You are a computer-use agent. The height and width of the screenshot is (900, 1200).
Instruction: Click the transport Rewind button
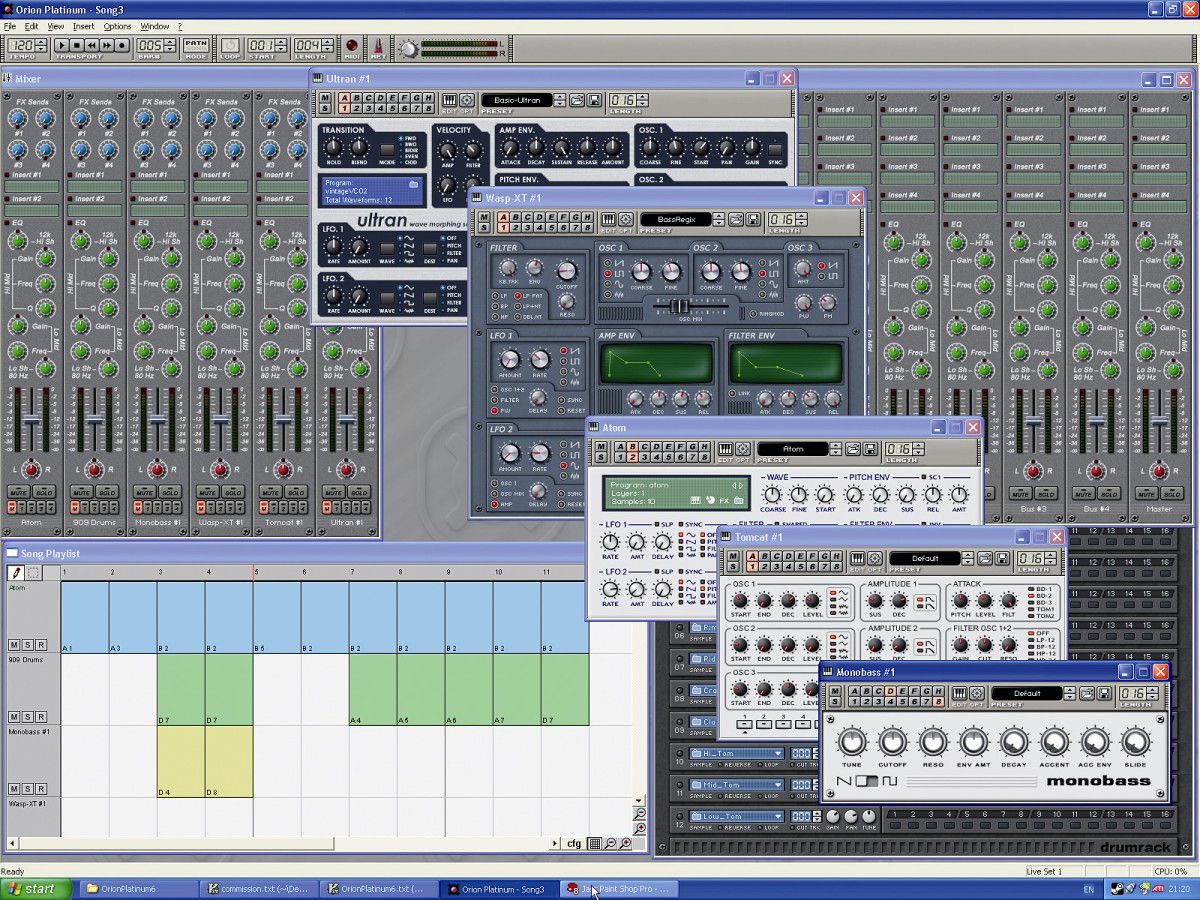(x=91, y=45)
